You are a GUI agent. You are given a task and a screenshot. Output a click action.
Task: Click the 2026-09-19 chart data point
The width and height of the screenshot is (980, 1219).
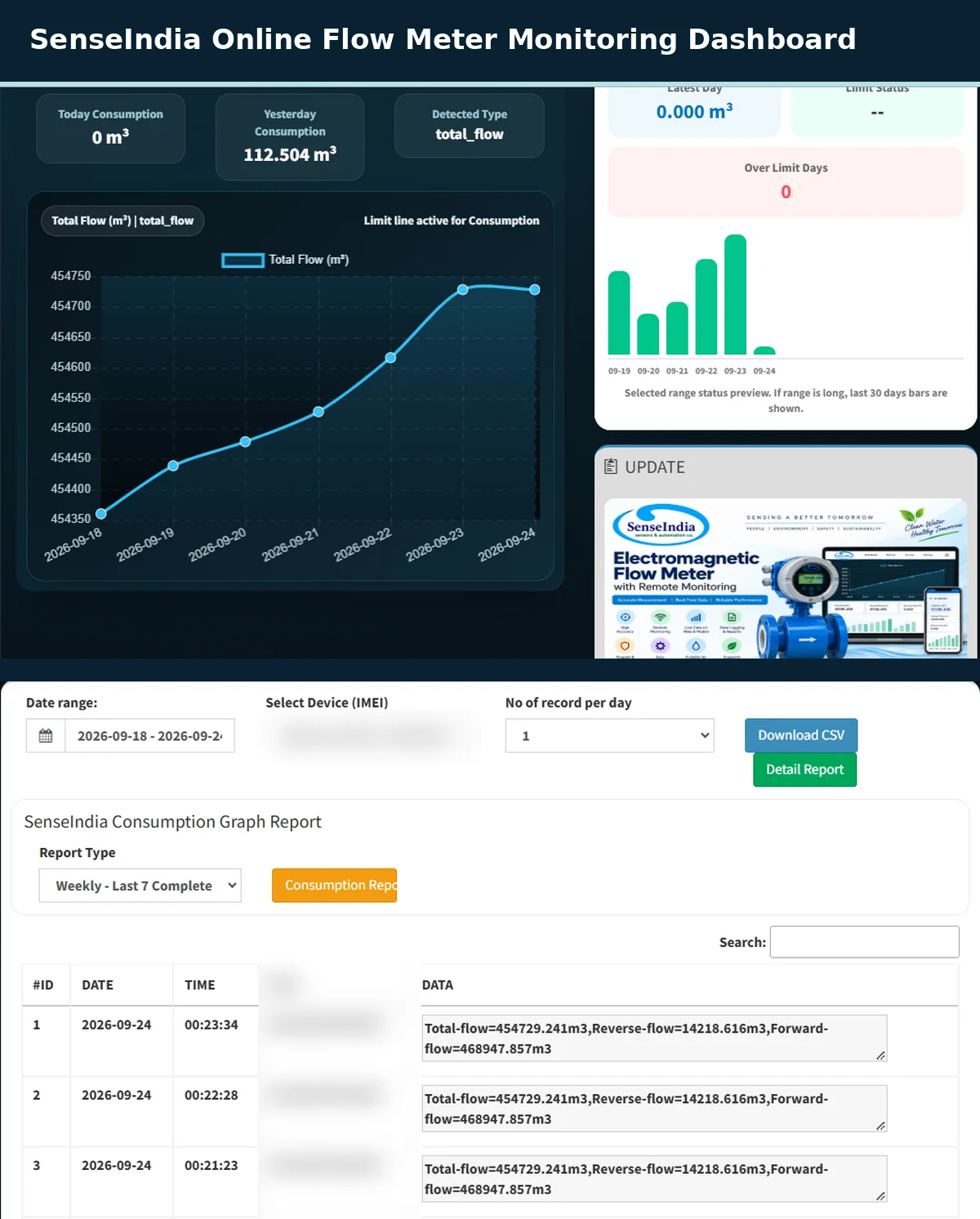pyautogui.click(x=173, y=466)
